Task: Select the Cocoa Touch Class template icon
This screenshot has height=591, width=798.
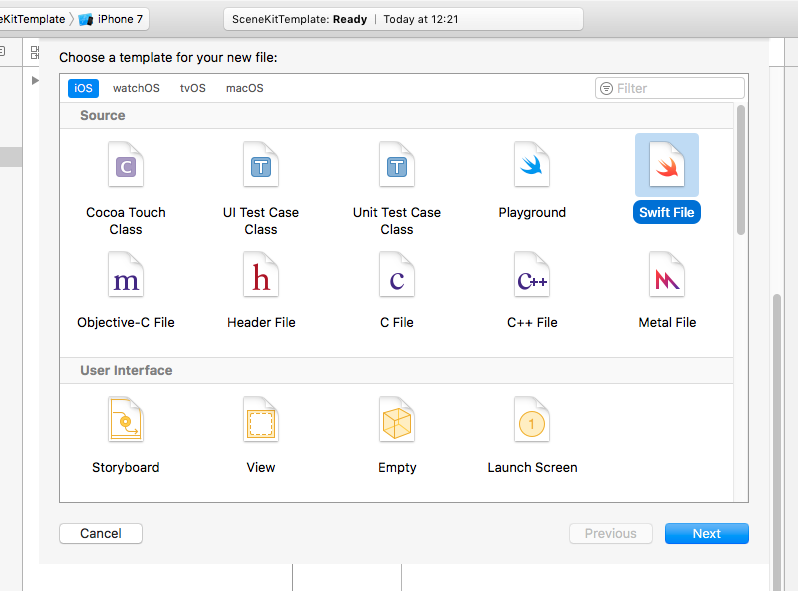Action: click(x=126, y=164)
